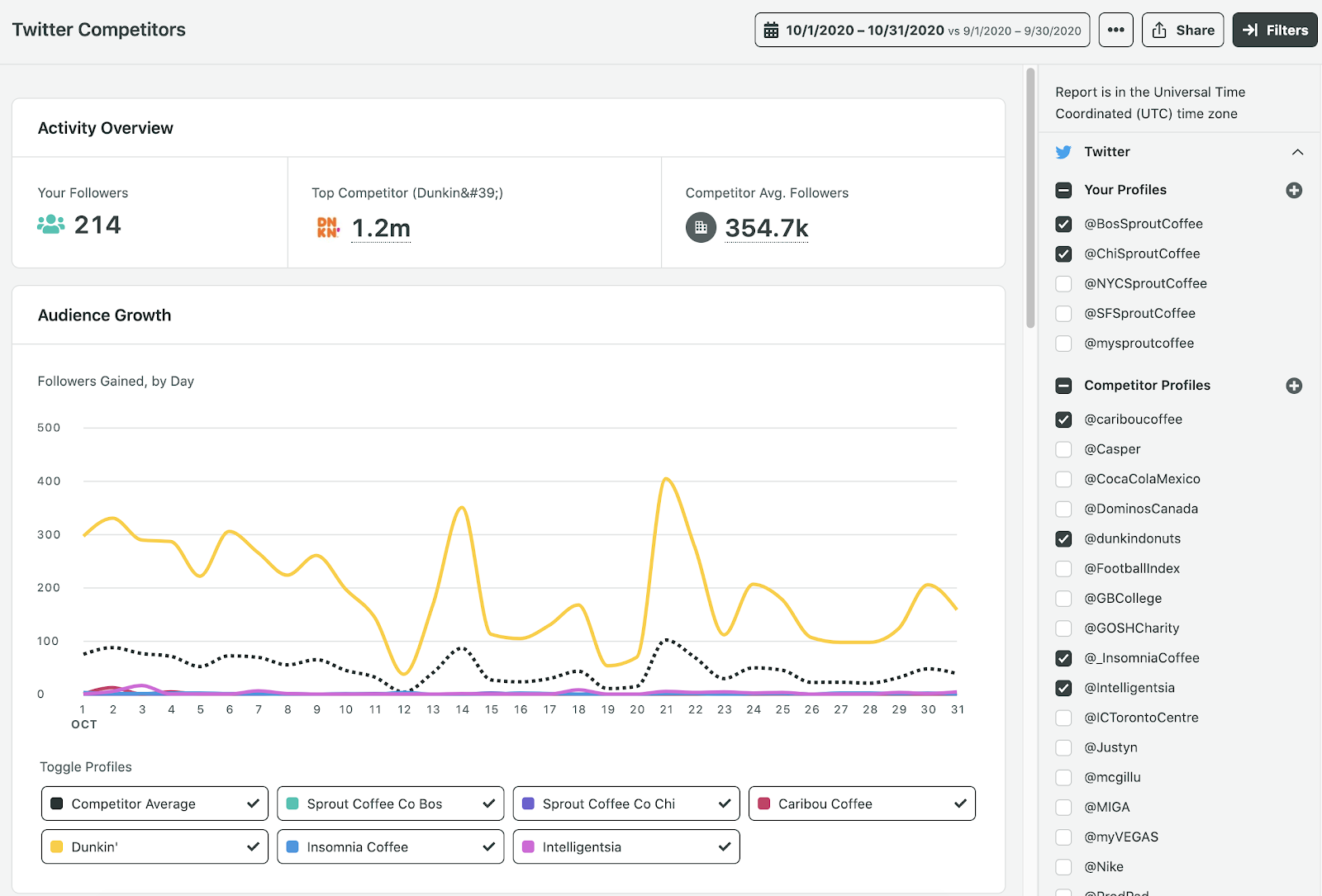Image resolution: width=1322 pixels, height=896 pixels.
Task: Uncheck the @BosSproutCoffee profile
Action: [x=1063, y=225]
